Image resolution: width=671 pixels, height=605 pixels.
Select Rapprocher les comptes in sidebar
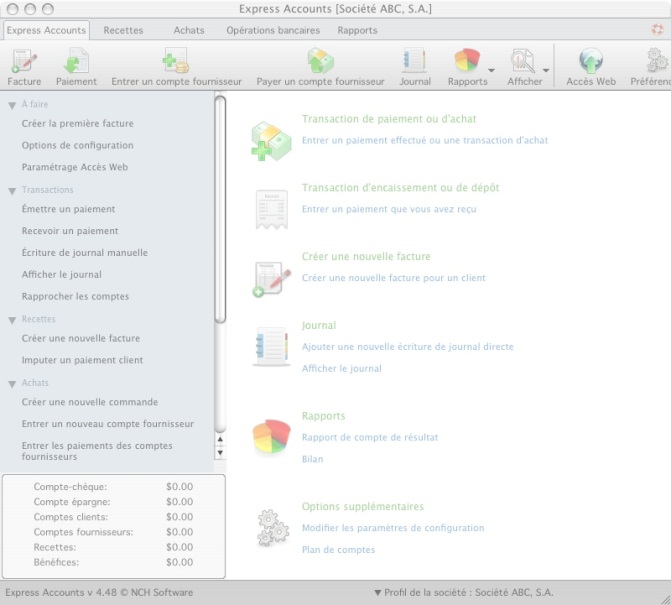pos(75,296)
